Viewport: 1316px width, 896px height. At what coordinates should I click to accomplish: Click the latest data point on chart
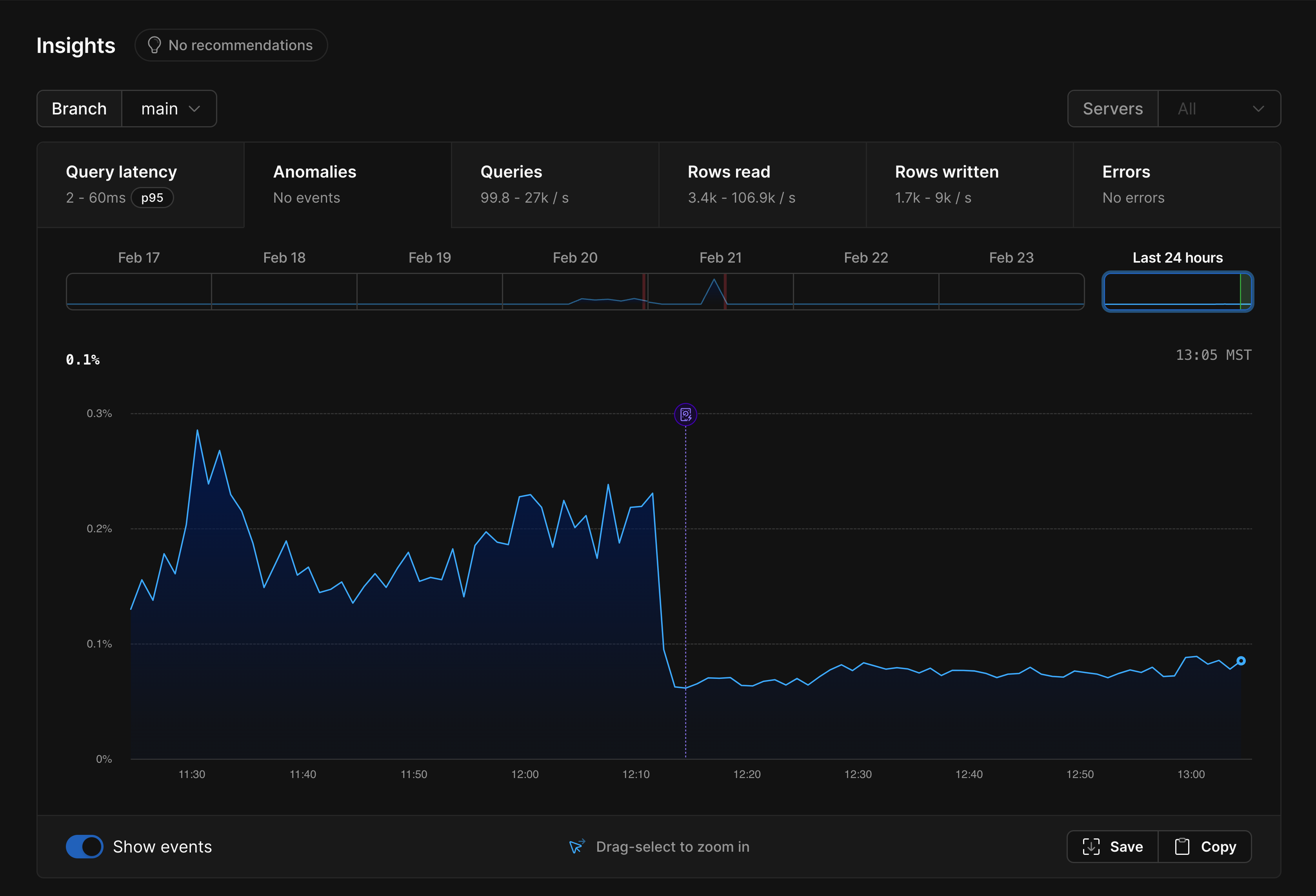point(1241,660)
